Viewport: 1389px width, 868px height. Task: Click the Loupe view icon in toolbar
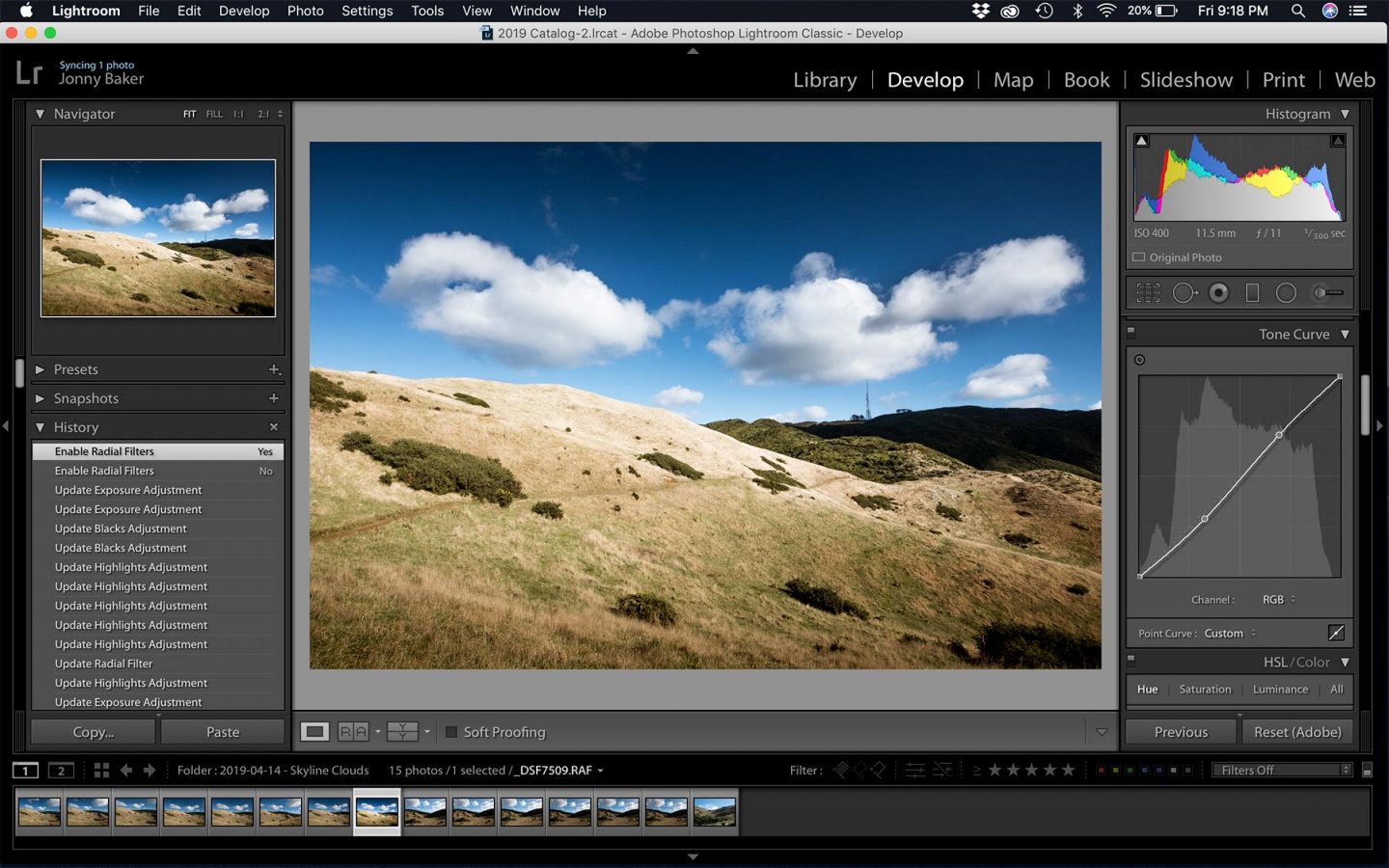pyautogui.click(x=314, y=732)
